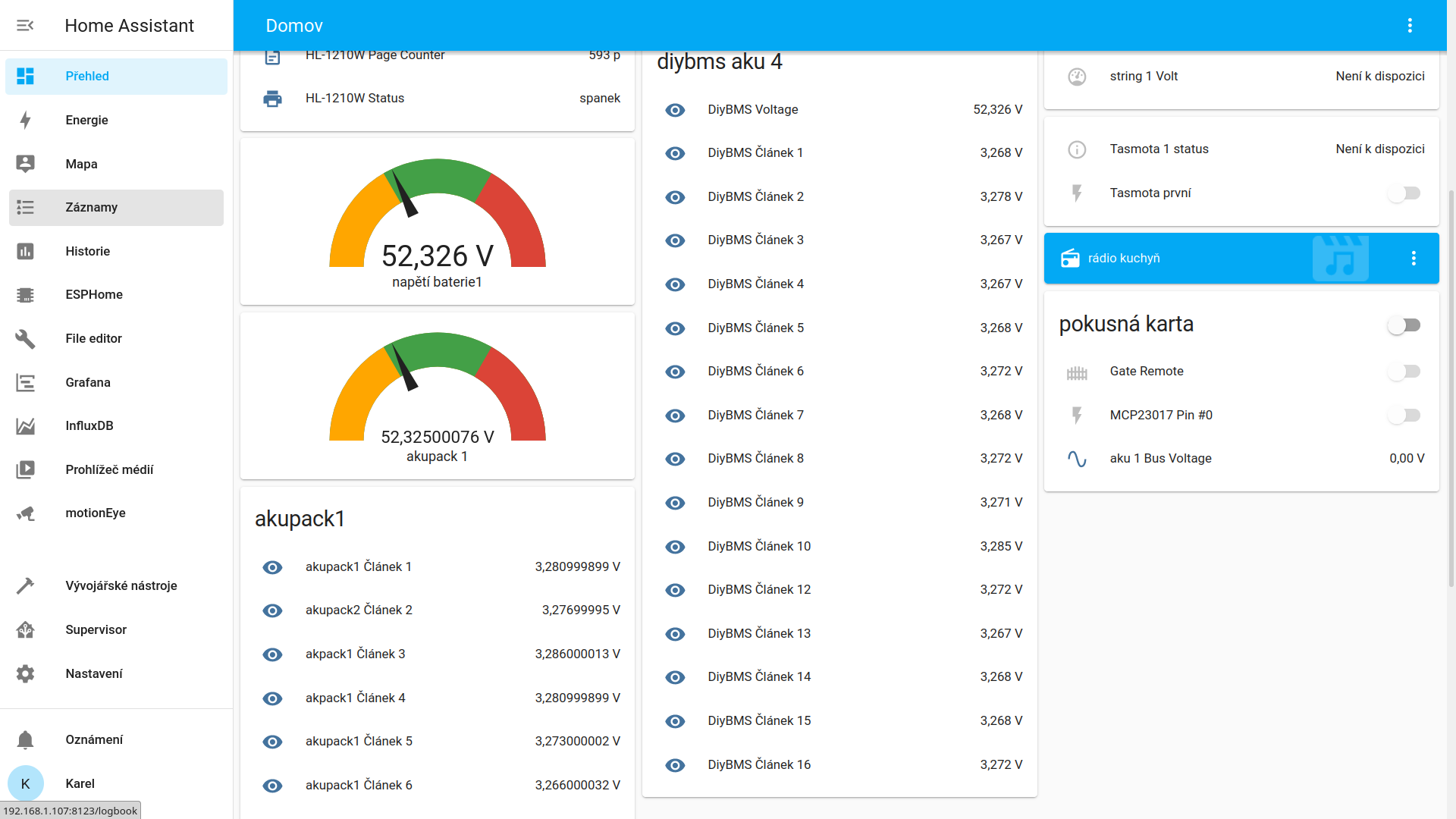Viewport: 1456px width, 819px height.
Task: Click the Historie chart icon
Action: point(25,251)
